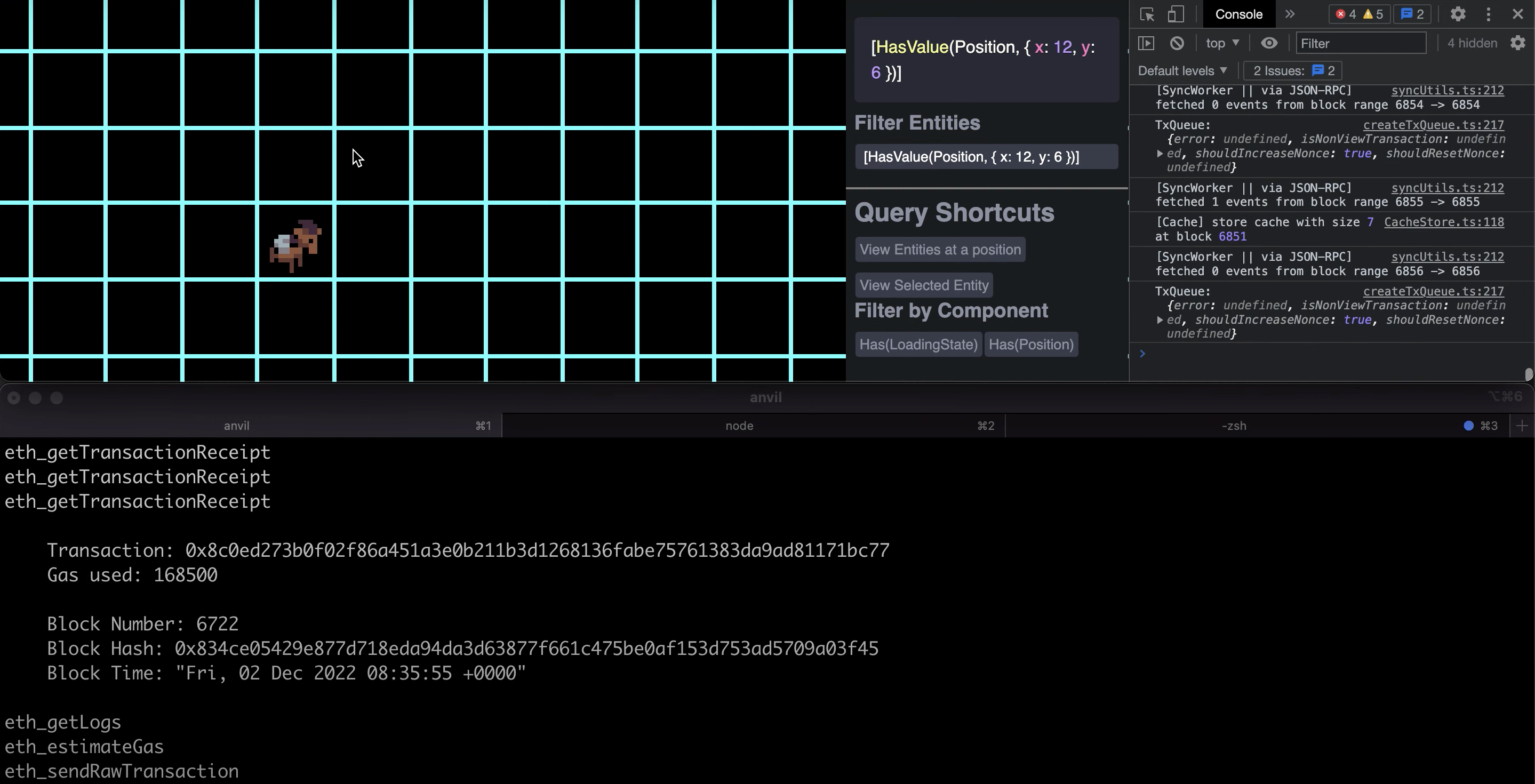
Task: Expand the first TxQueue object triangle
Action: point(1160,154)
